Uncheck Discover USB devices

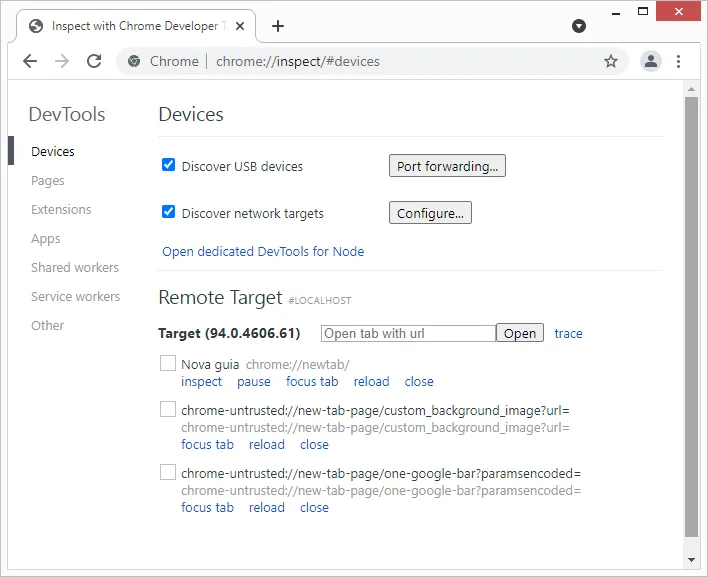pyautogui.click(x=169, y=165)
